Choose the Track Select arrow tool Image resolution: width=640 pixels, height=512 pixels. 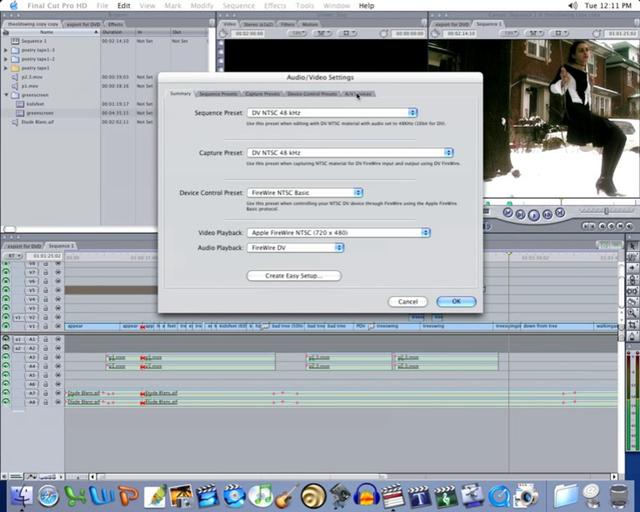pos(632,268)
